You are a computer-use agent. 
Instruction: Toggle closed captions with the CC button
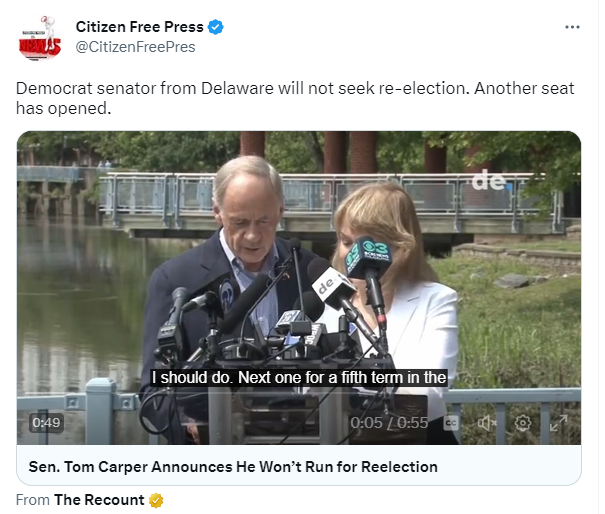click(x=451, y=423)
